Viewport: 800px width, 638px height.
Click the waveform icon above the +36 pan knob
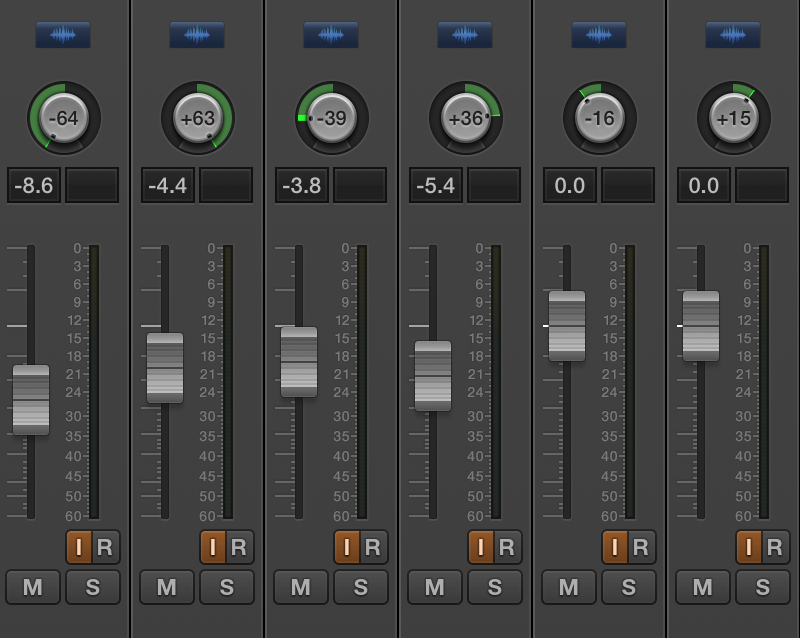pyautogui.click(x=465, y=35)
